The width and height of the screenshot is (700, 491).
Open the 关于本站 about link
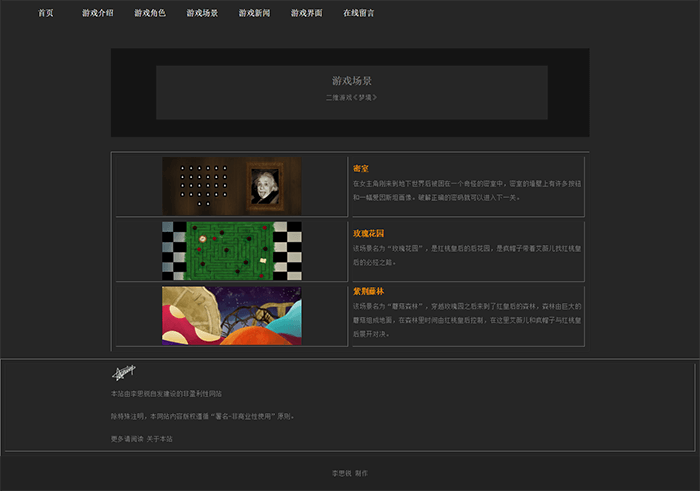point(160,439)
